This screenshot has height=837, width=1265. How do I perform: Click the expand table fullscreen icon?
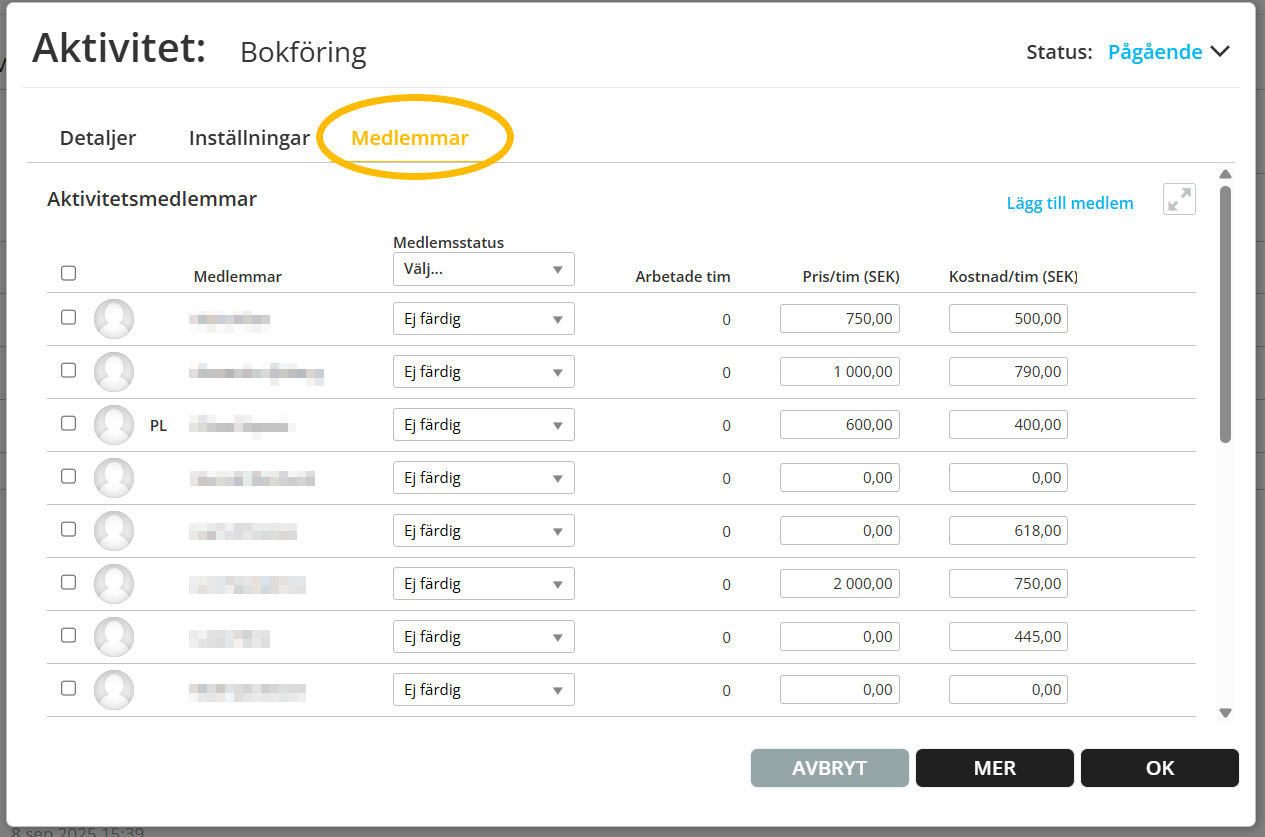(1180, 199)
